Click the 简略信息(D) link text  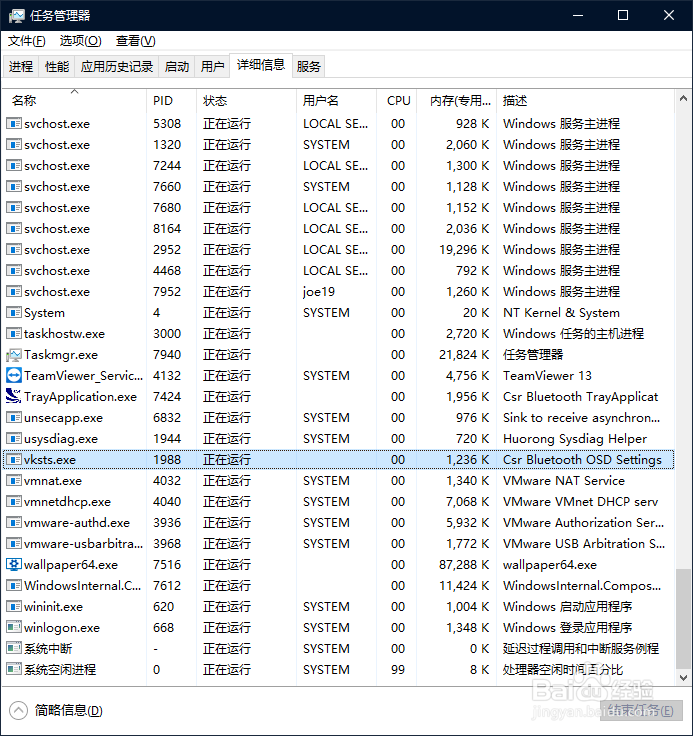click(x=69, y=710)
